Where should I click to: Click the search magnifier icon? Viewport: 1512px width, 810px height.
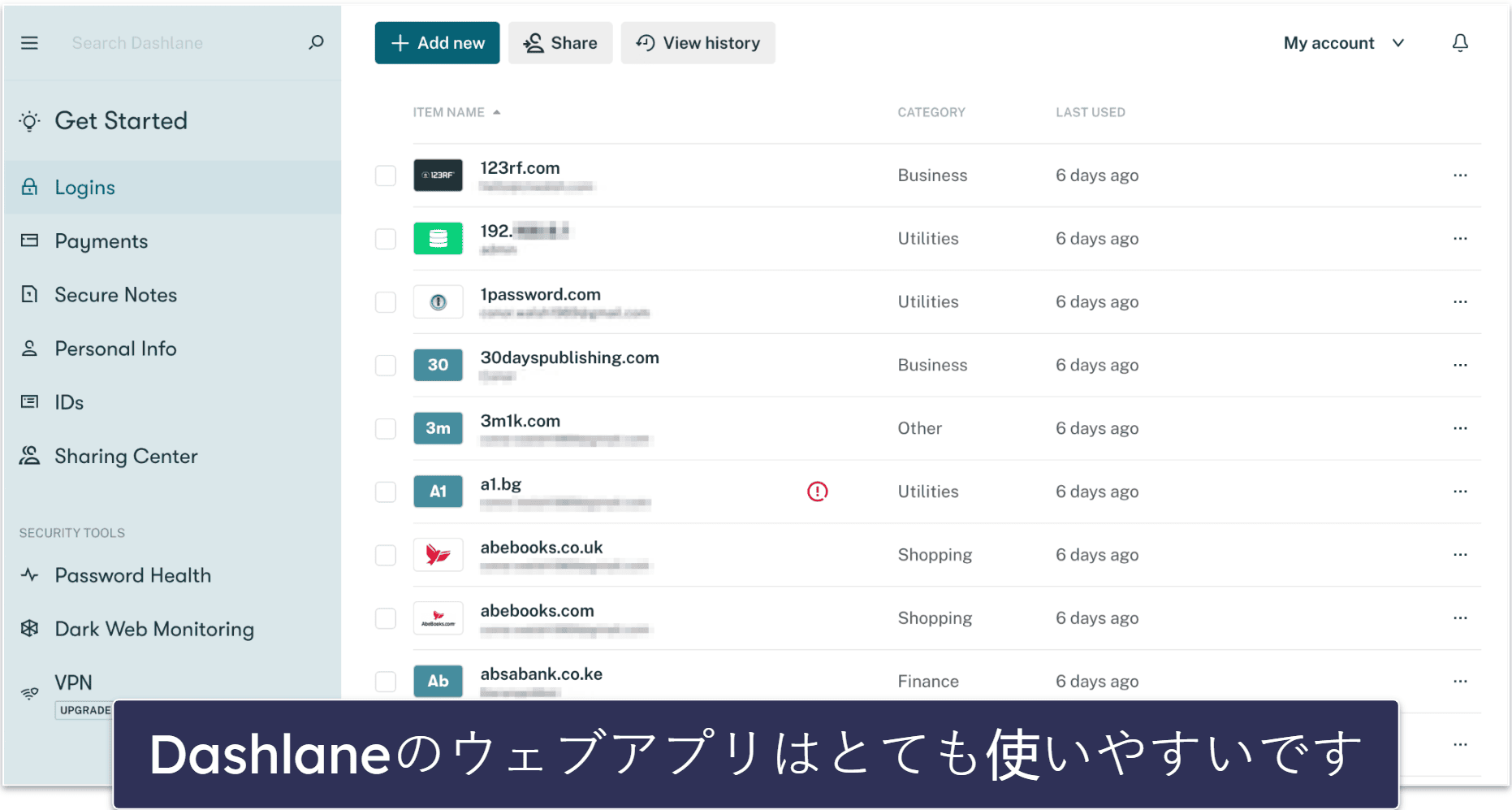[x=316, y=42]
